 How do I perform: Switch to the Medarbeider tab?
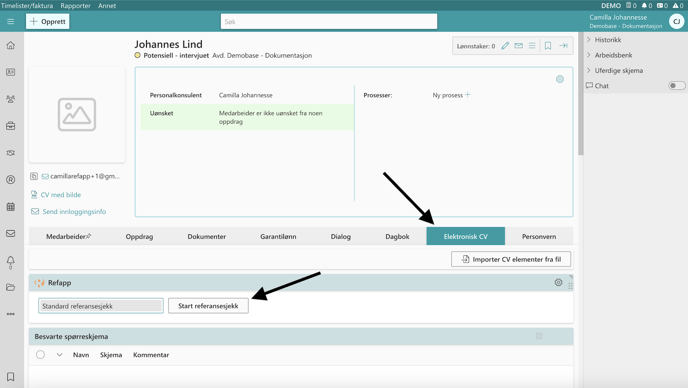[x=68, y=236]
